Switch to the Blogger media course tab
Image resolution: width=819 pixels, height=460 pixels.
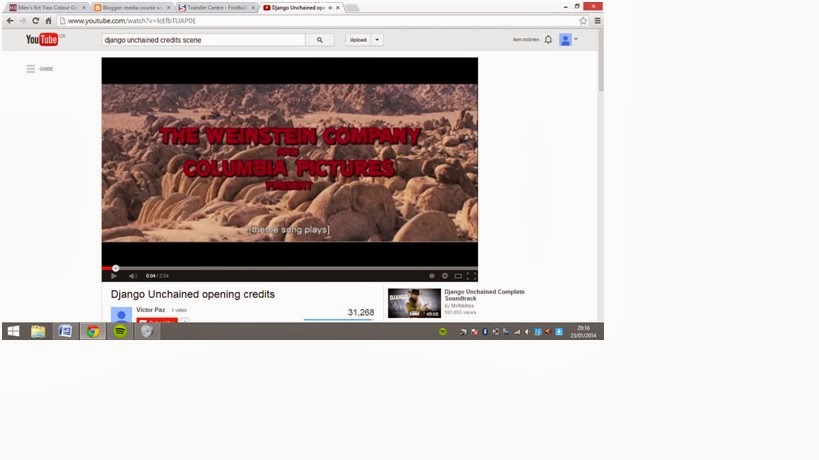click(x=132, y=8)
